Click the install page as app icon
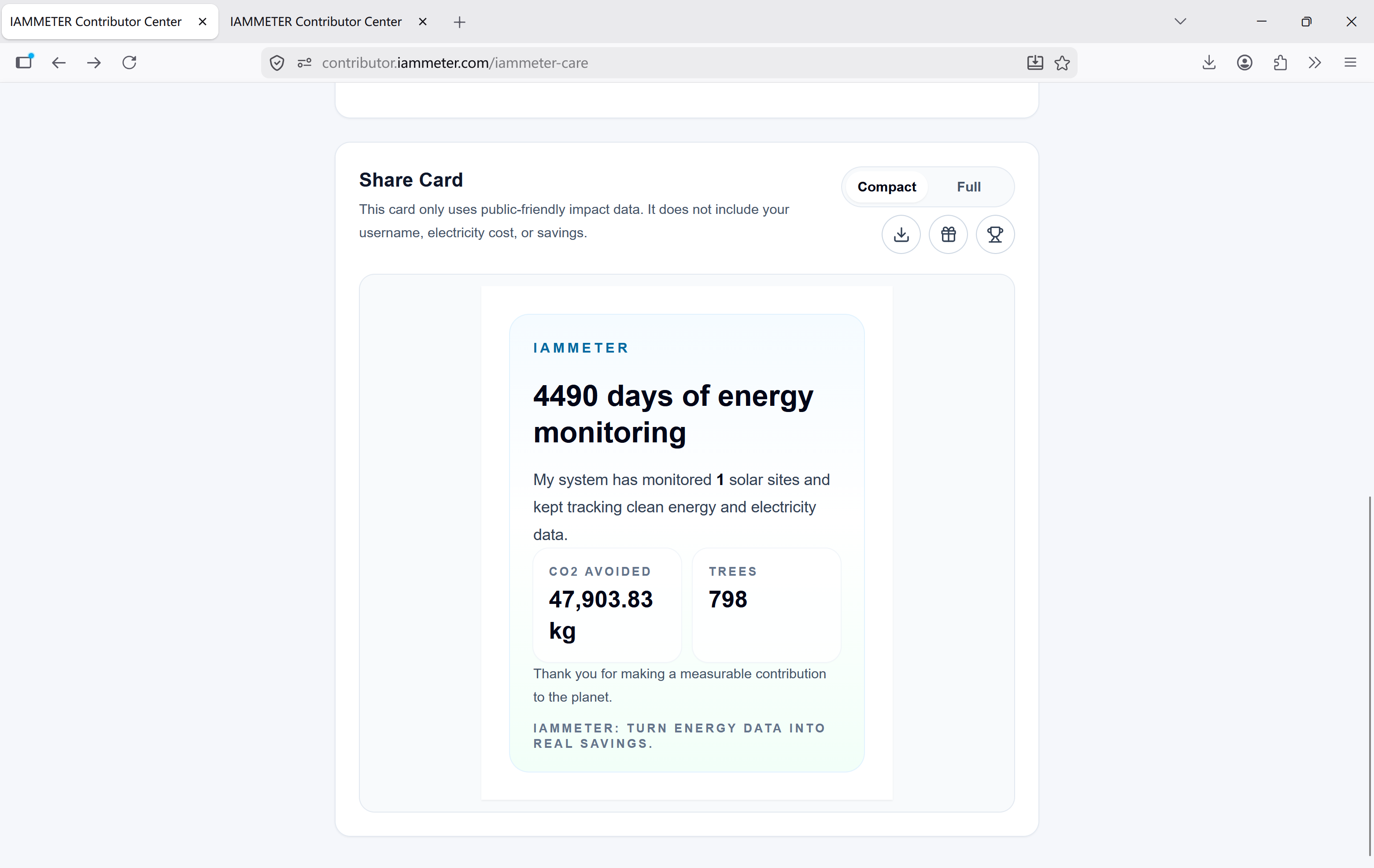 point(1034,63)
